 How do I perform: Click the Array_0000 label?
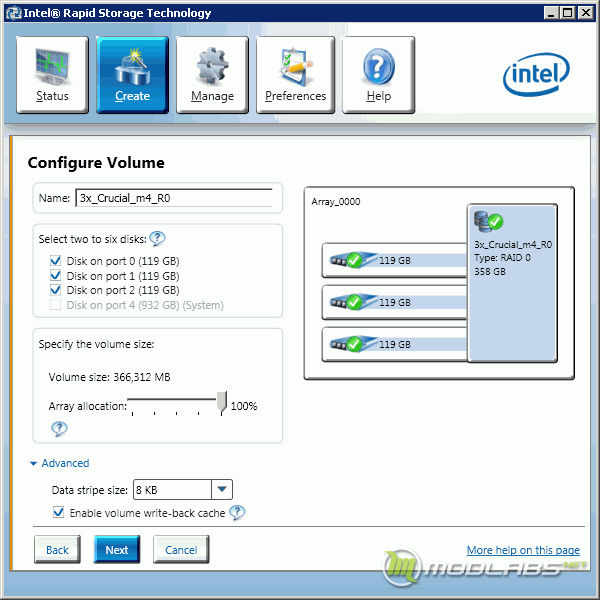336,202
